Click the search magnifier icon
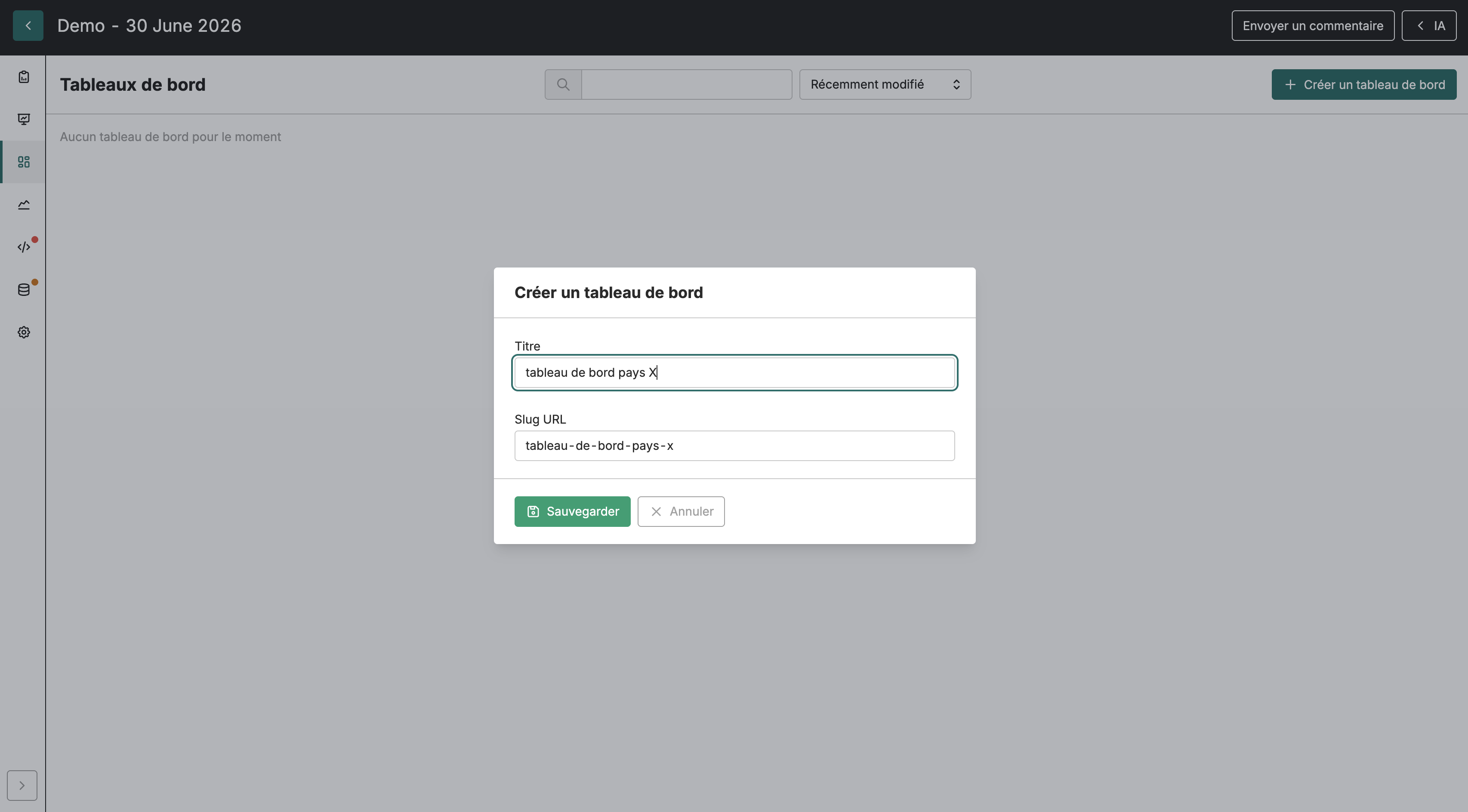The height and width of the screenshot is (812, 1468). (x=563, y=84)
